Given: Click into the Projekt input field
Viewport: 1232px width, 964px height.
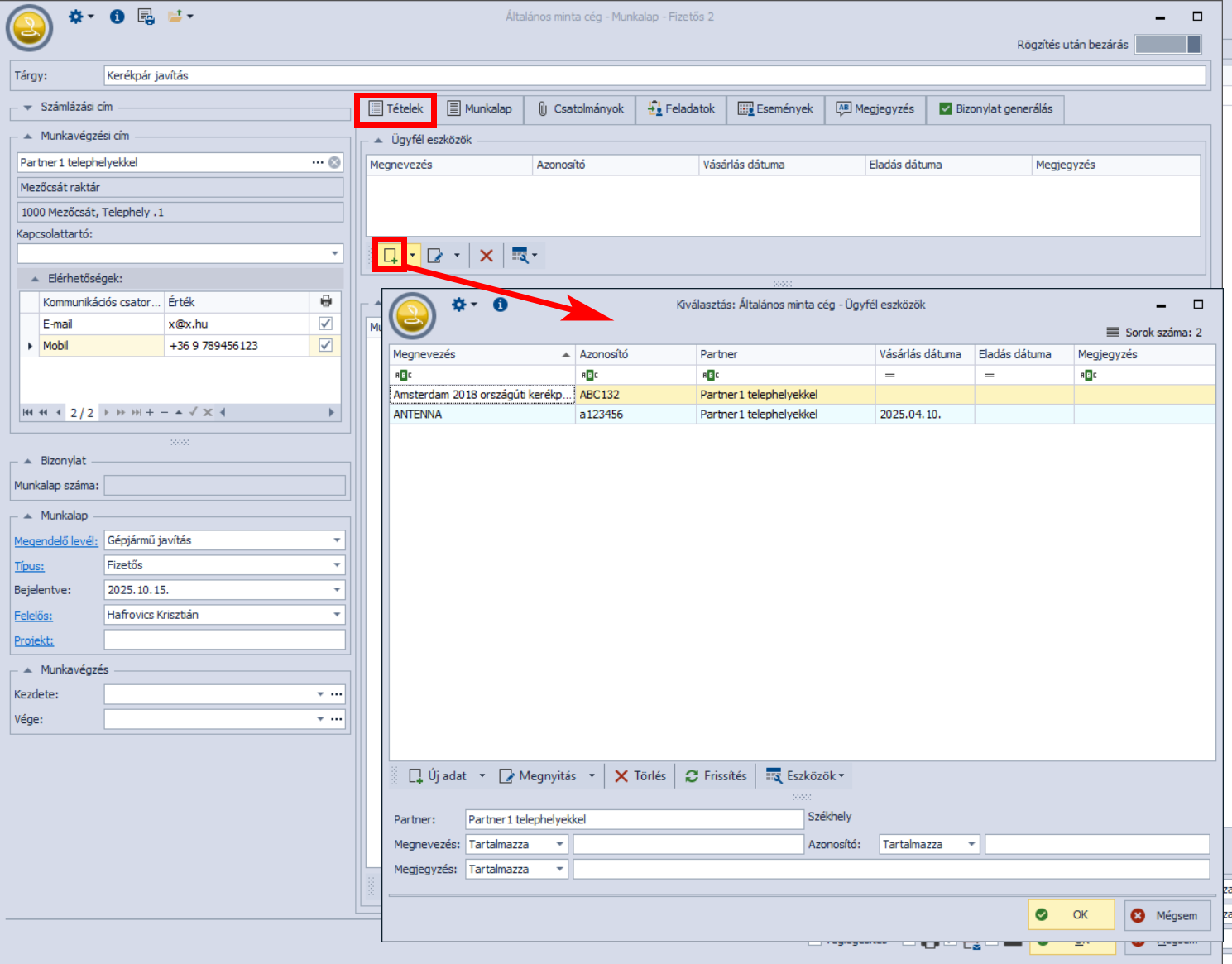Looking at the screenshot, I should point(224,640).
